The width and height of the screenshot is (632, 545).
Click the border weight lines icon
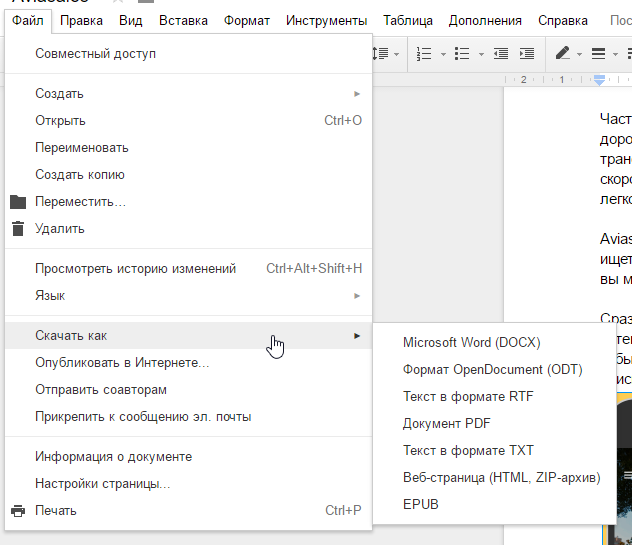[x=598, y=54]
